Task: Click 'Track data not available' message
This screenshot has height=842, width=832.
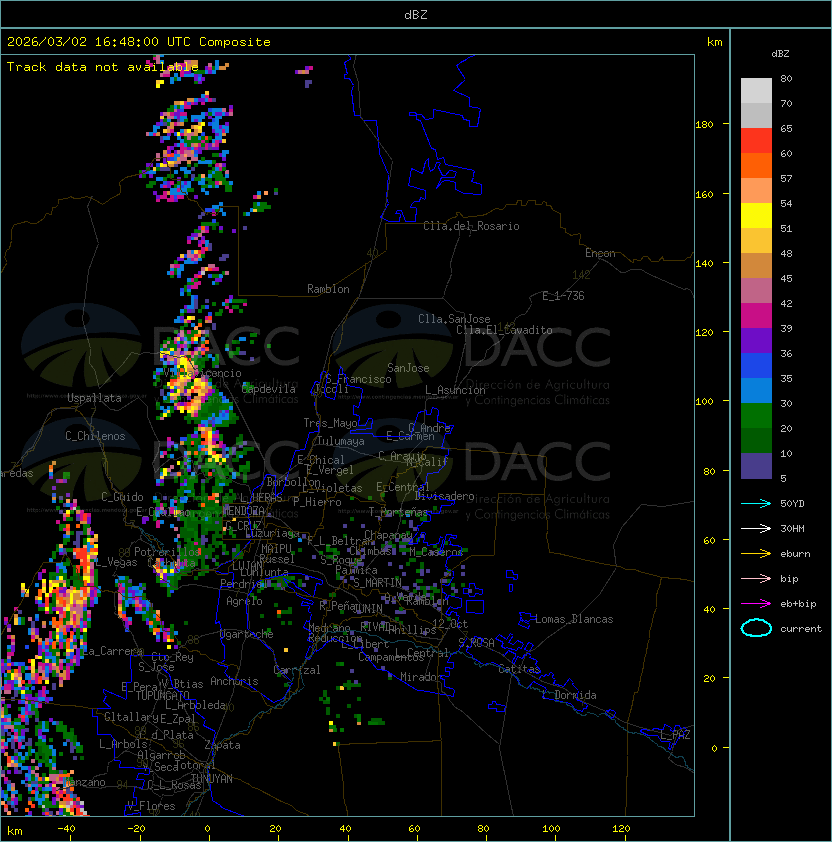Action: (x=103, y=67)
